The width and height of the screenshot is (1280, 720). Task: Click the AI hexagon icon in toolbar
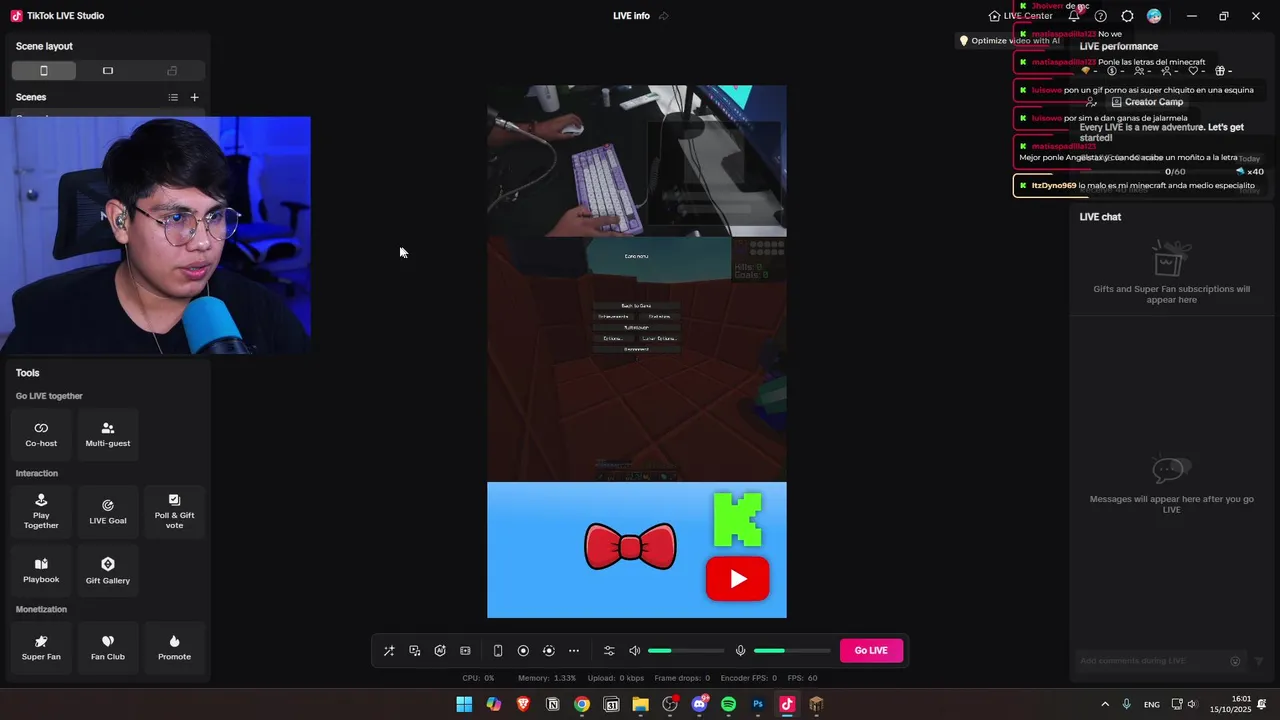(x=440, y=651)
